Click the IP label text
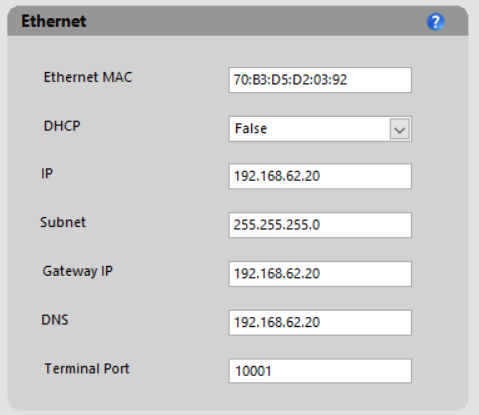 tap(47, 173)
